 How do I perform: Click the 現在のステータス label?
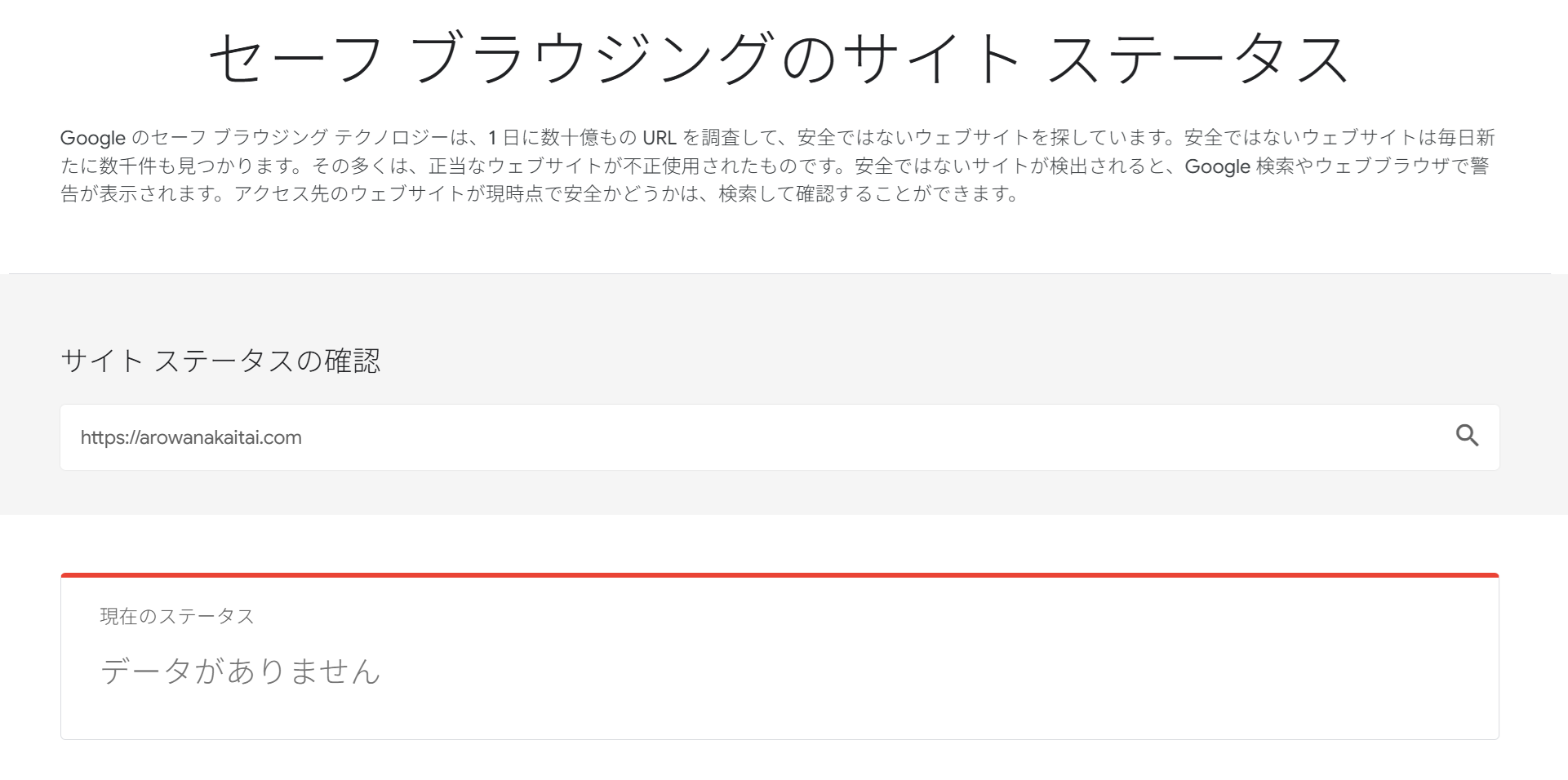click(177, 616)
